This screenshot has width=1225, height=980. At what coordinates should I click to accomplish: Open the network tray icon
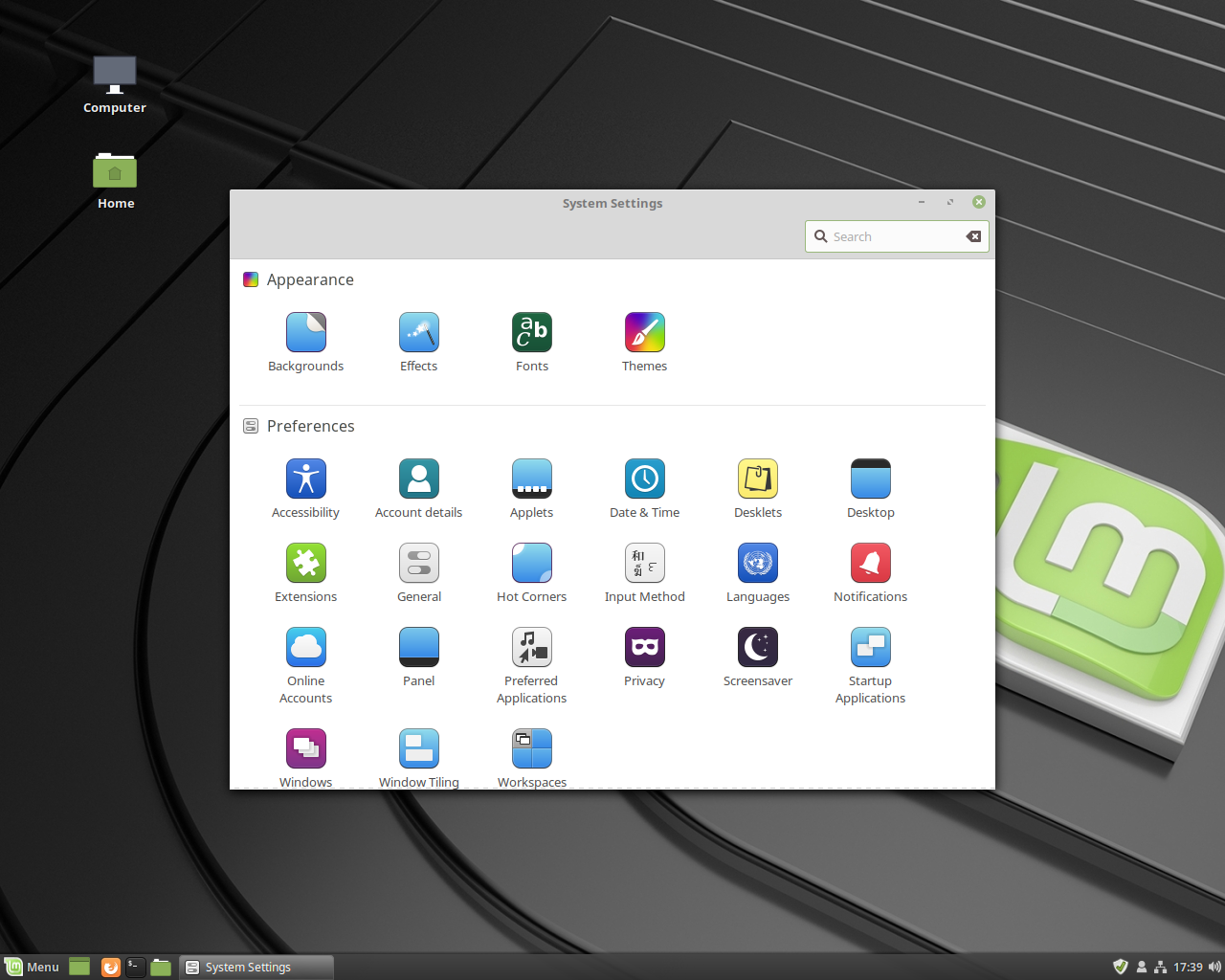coord(1160,967)
